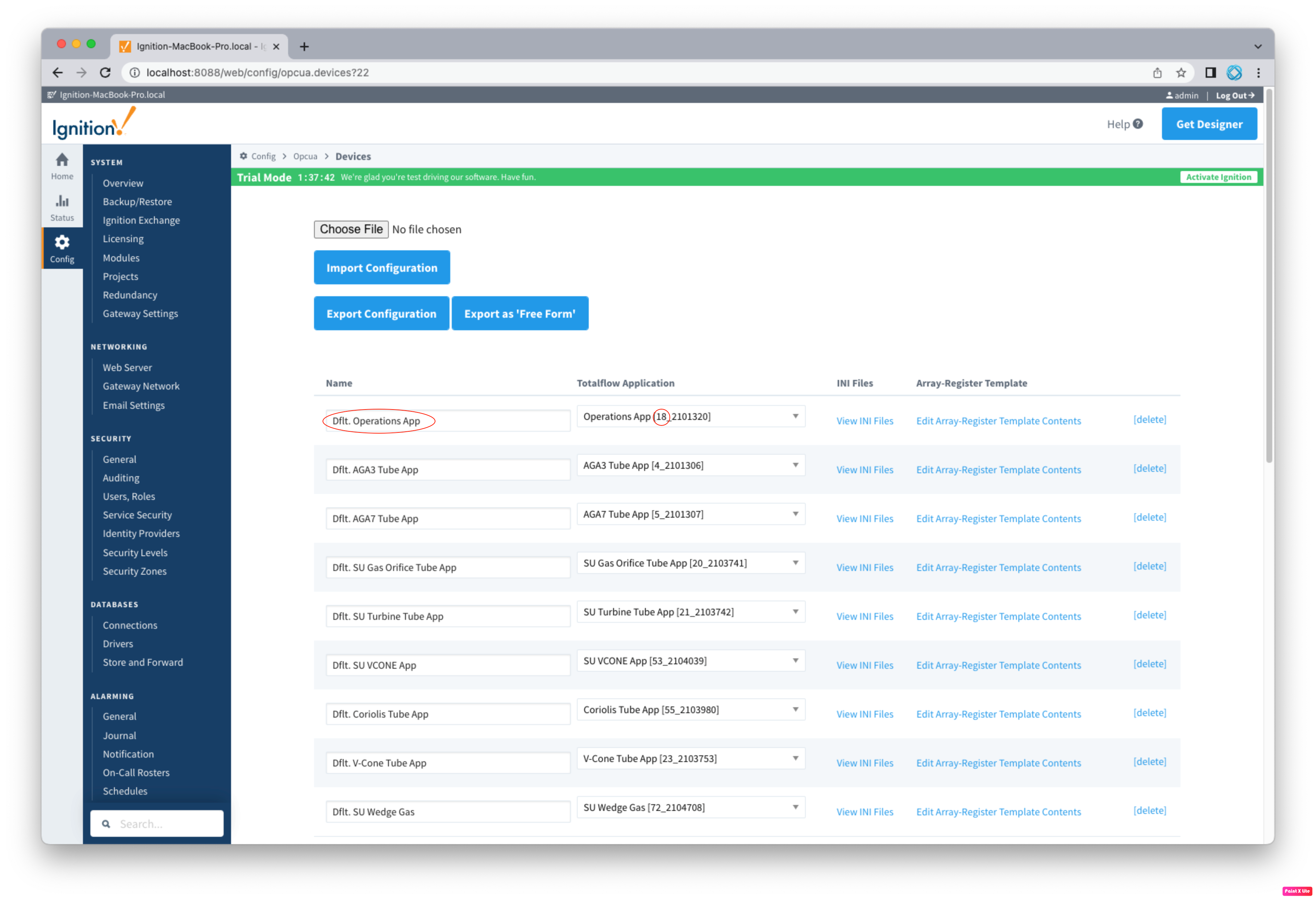Open the browser side panel icon
Screen dimensions: 1316x899
[1210, 73]
